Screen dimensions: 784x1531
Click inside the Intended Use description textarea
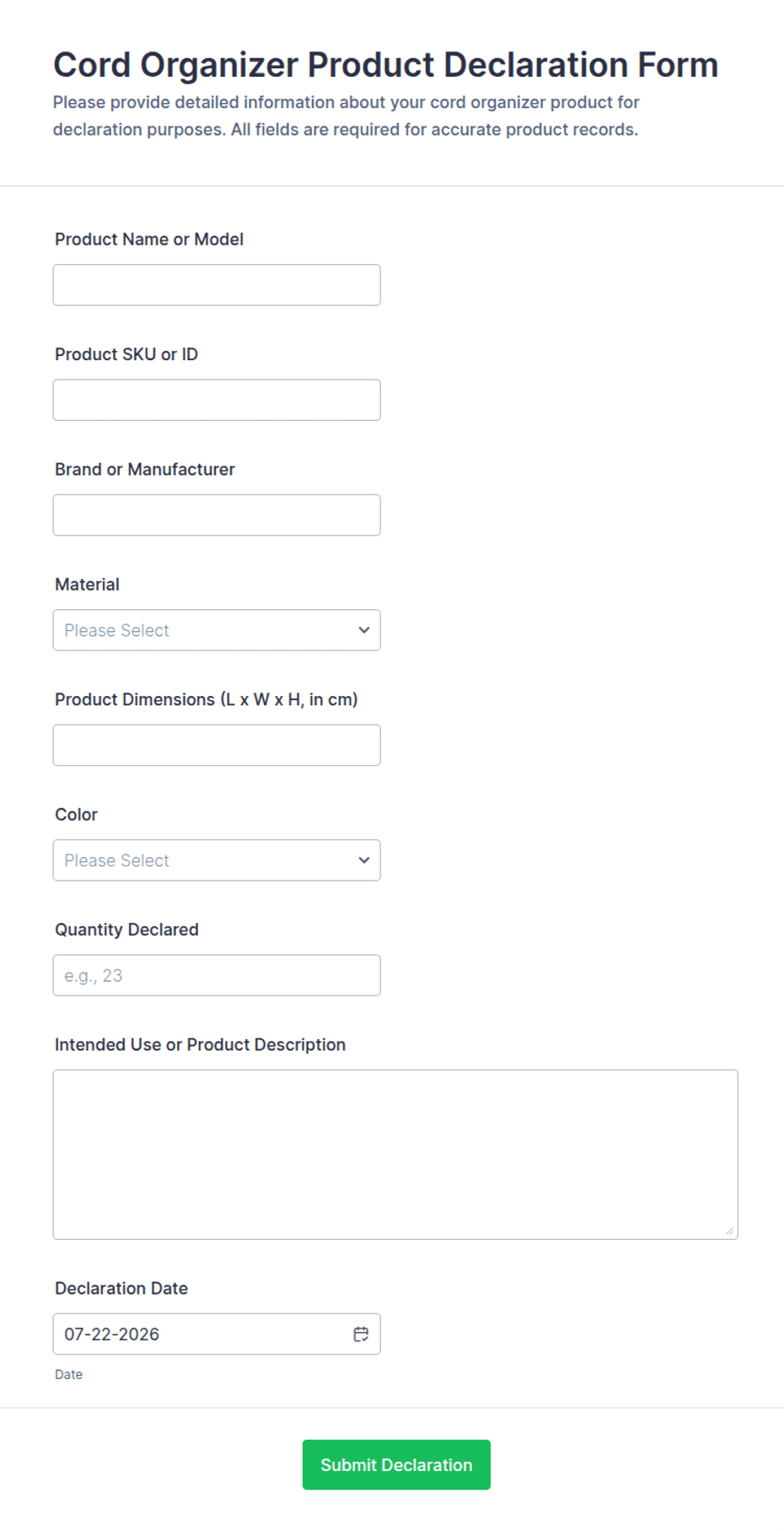395,1155
